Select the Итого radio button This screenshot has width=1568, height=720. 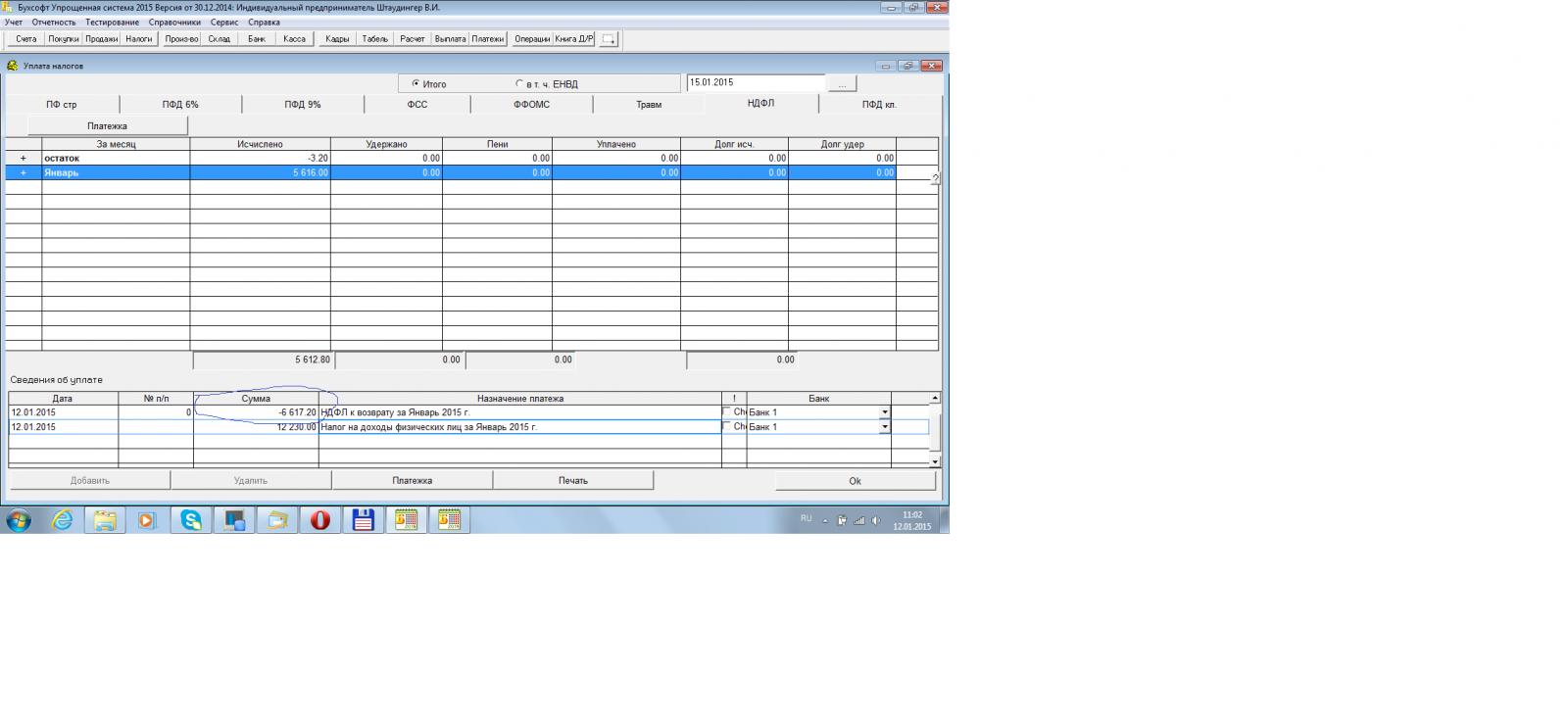point(416,84)
